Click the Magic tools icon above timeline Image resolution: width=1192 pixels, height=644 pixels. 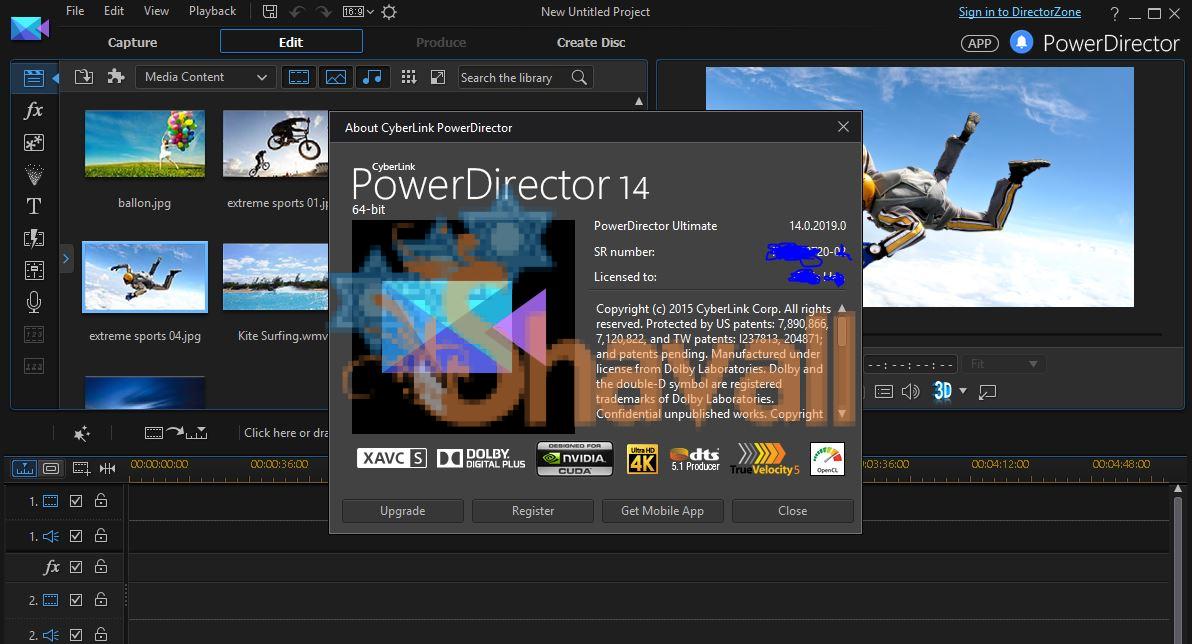tap(81, 433)
